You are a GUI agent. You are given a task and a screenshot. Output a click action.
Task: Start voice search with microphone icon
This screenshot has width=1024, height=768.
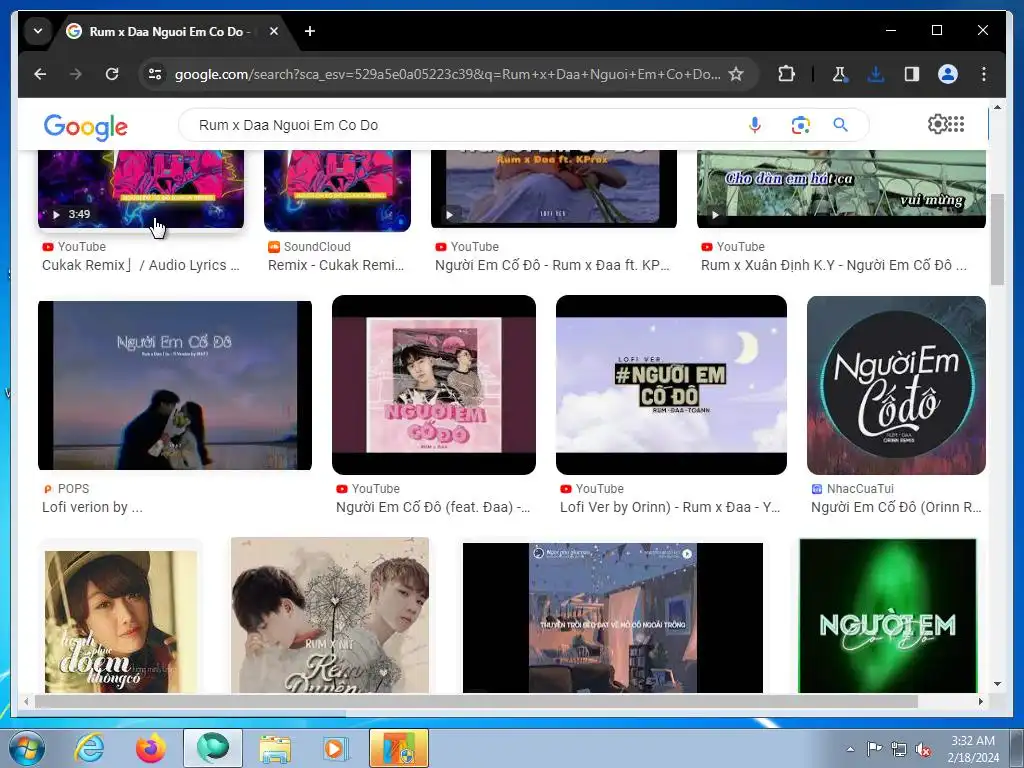click(754, 125)
